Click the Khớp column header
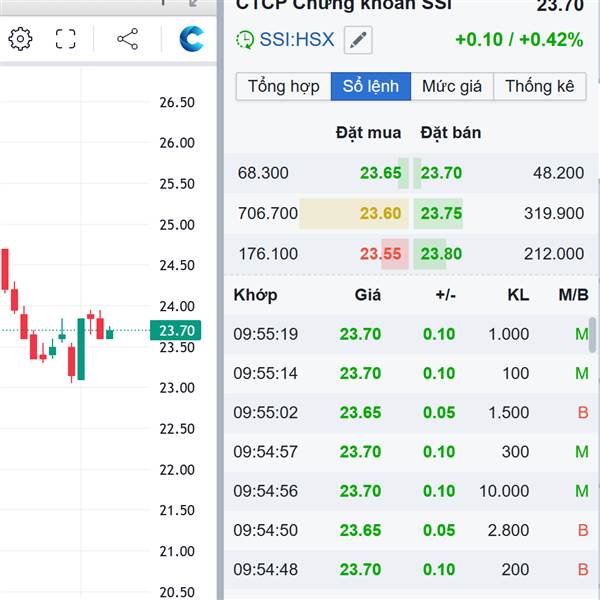Image resolution: width=600 pixels, height=600 pixels. pyautogui.click(x=256, y=295)
